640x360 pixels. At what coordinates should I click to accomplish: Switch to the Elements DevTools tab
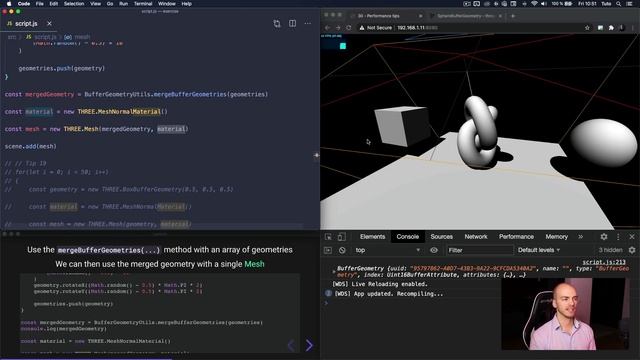[x=372, y=237]
